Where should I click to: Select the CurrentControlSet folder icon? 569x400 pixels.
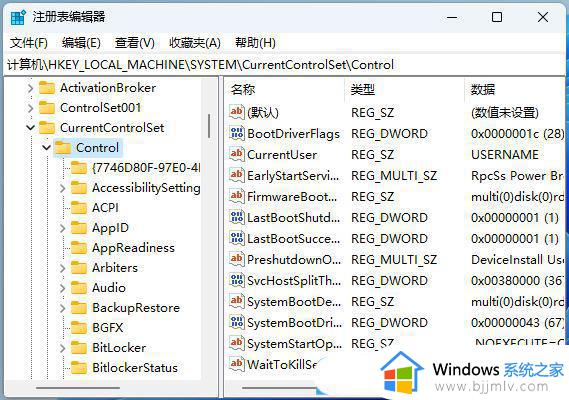click(x=47, y=128)
